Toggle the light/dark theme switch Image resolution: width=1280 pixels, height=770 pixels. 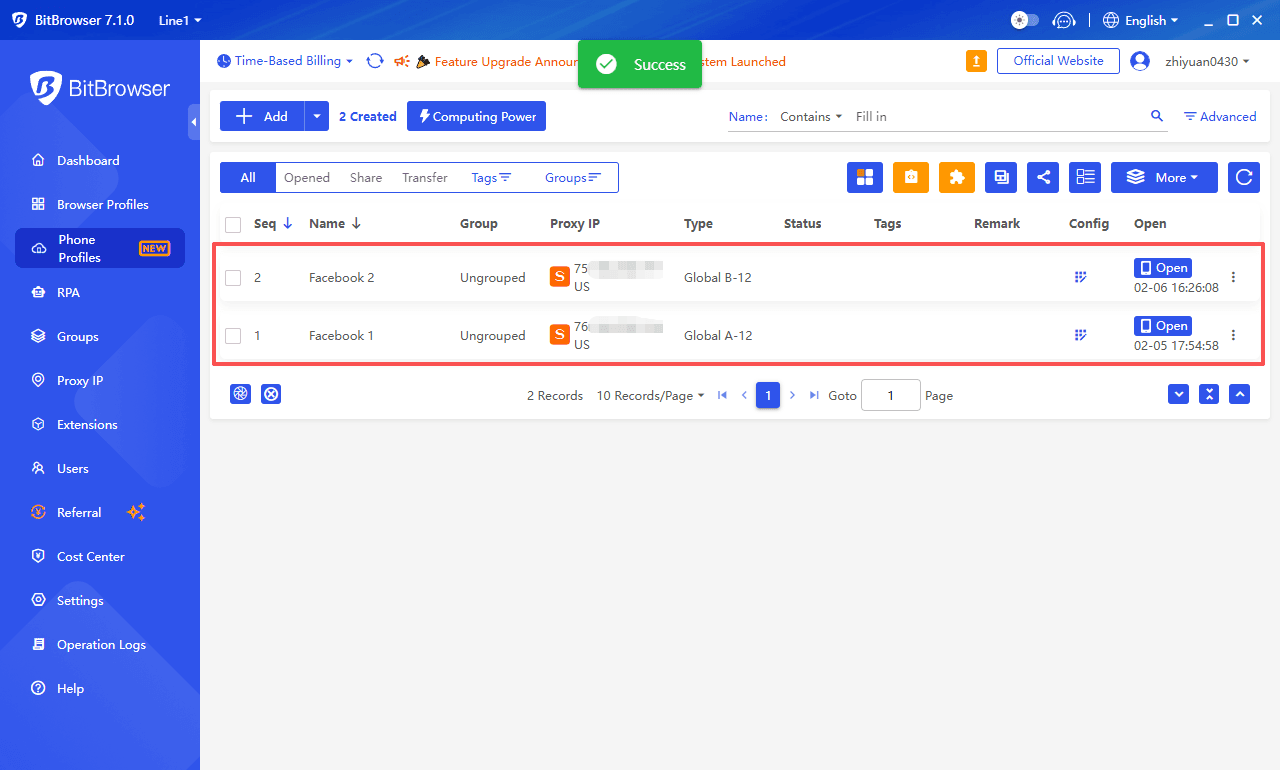1025,20
